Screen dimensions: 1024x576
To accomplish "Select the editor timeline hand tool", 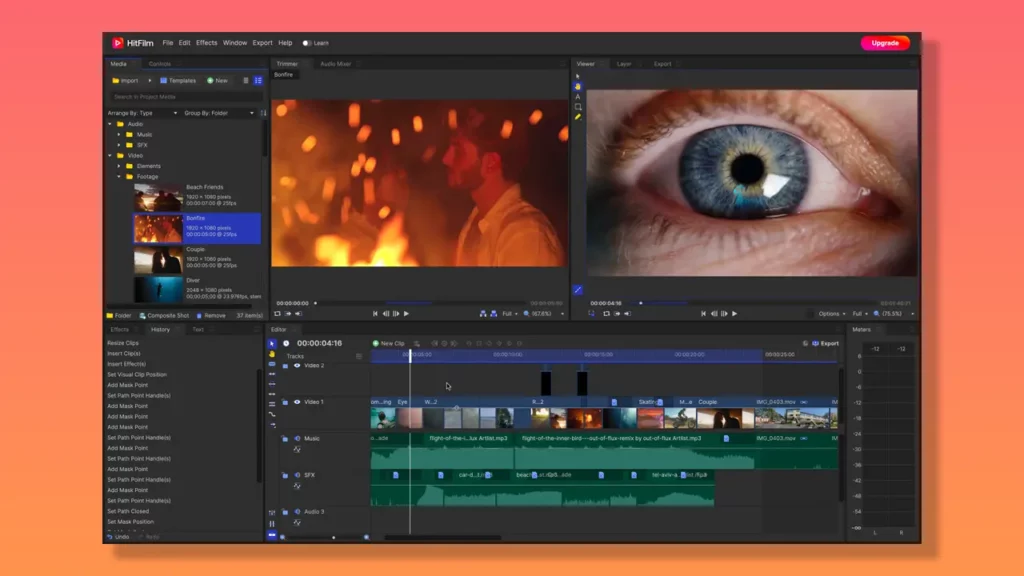I will (x=272, y=354).
